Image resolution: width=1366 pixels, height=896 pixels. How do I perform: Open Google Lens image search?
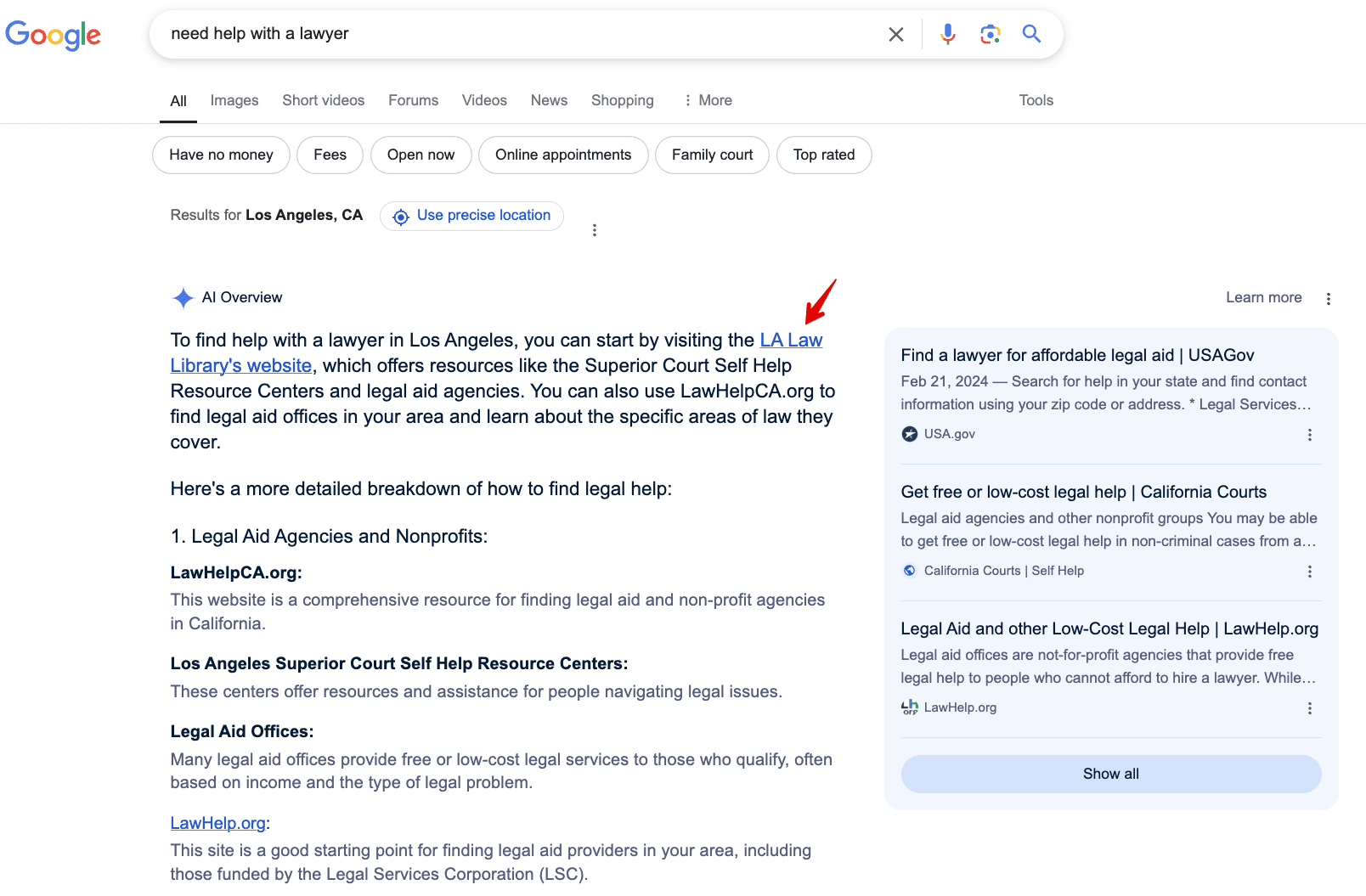[990, 34]
